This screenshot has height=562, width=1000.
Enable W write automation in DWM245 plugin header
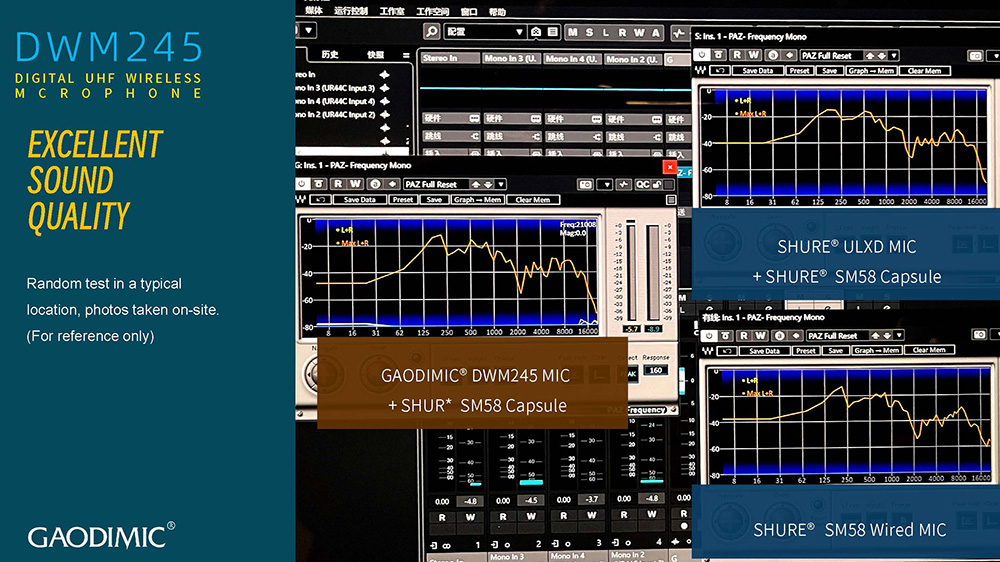pyautogui.click(x=355, y=184)
